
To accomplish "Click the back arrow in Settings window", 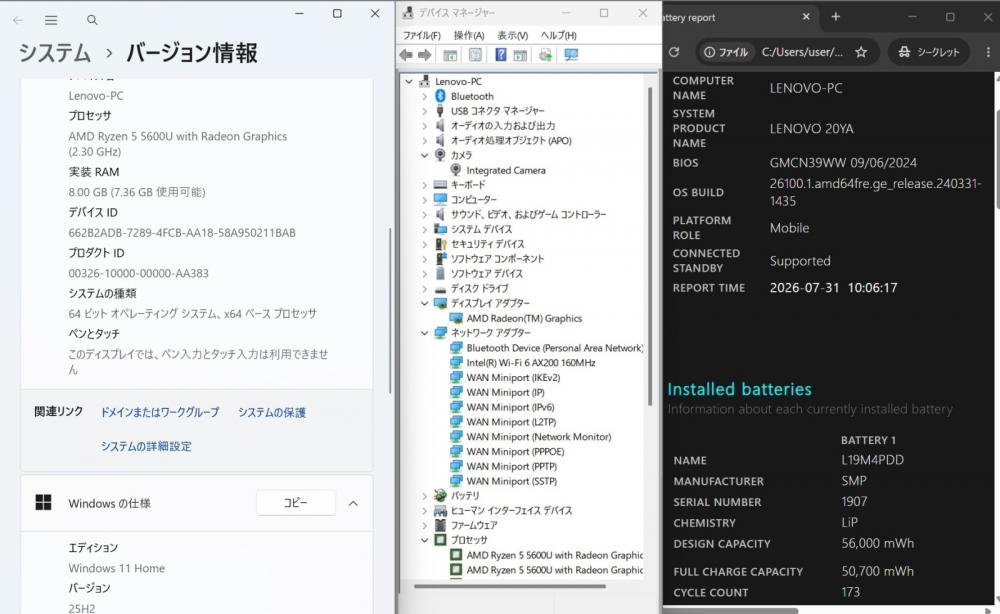I will click(18, 20).
